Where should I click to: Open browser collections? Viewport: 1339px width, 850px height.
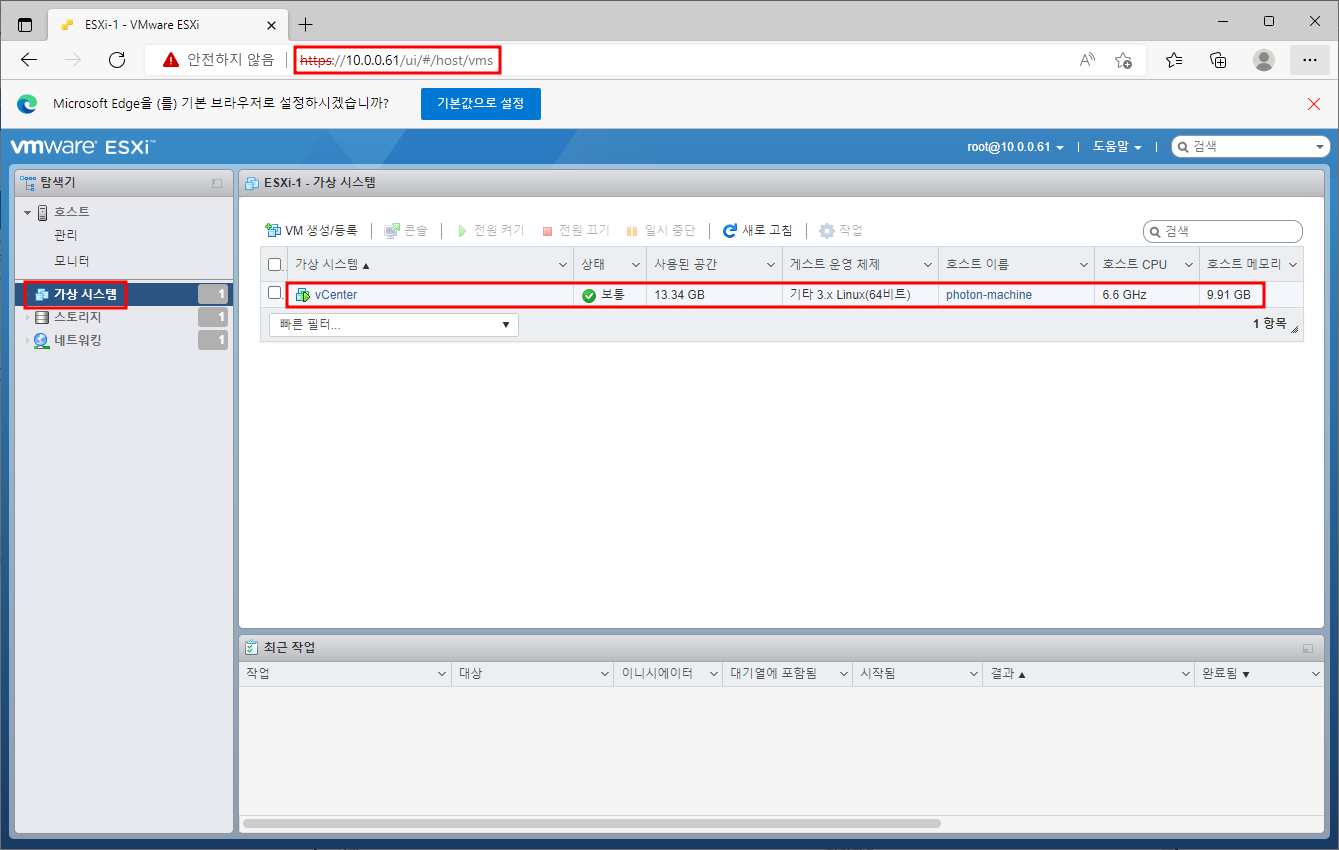pyautogui.click(x=1218, y=60)
